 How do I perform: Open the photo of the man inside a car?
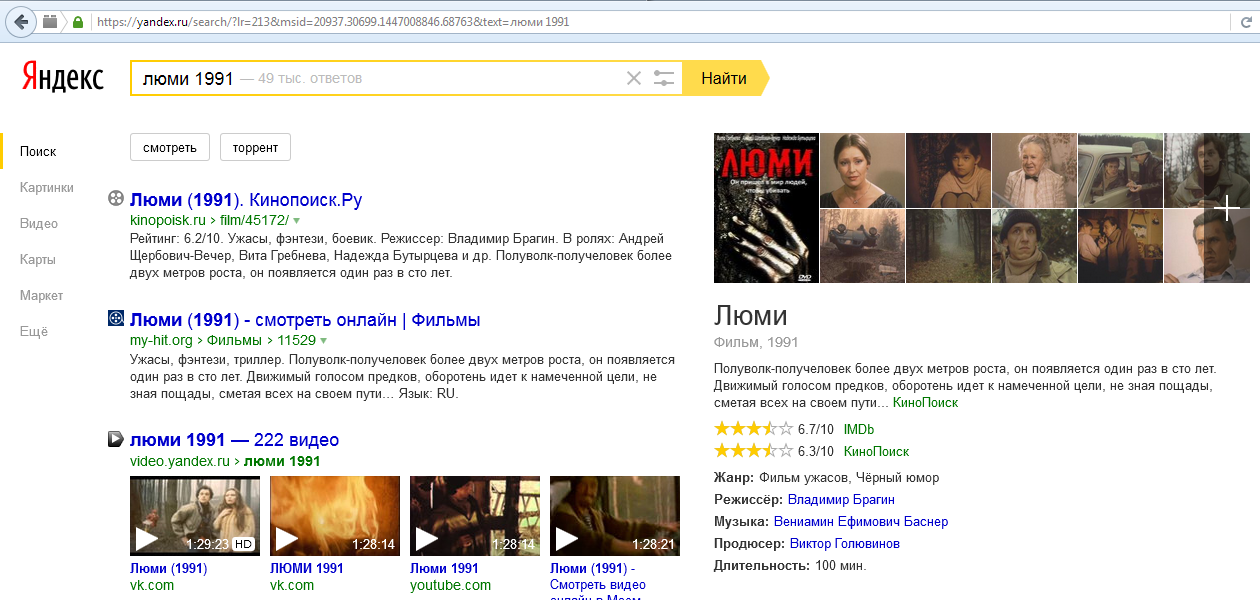[x=1120, y=170]
